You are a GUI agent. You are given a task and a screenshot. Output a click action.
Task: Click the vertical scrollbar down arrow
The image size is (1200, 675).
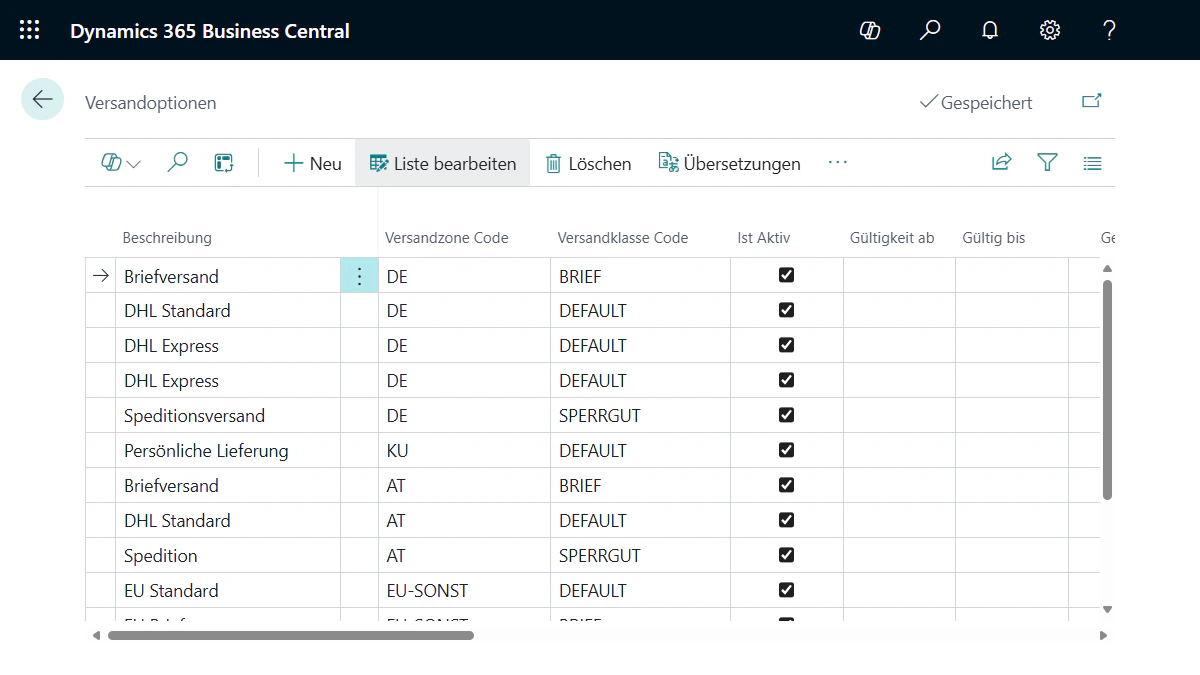pyautogui.click(x=1107, y=609)
